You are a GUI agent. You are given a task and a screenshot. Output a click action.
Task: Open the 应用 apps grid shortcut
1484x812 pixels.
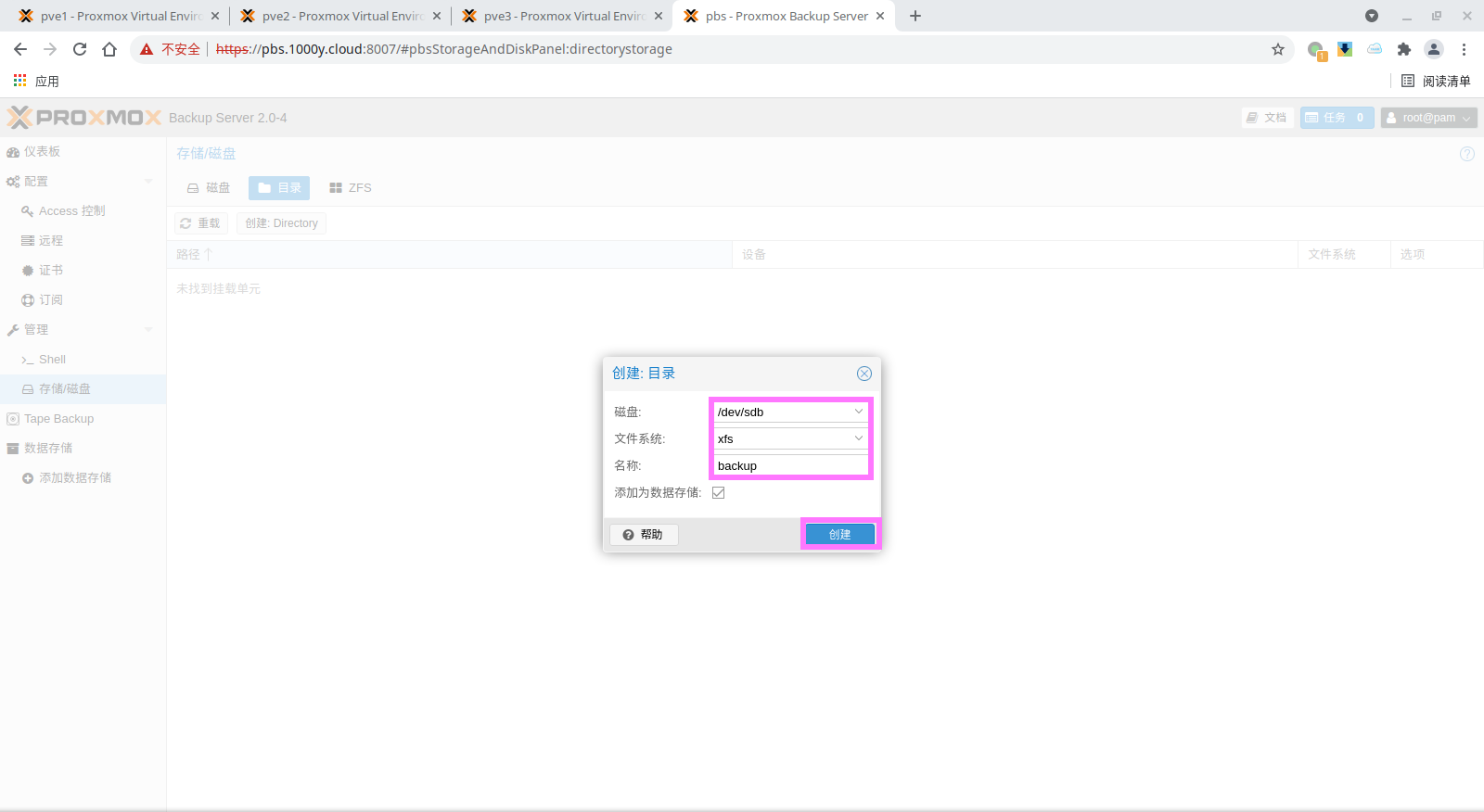[x=36, y=82]
